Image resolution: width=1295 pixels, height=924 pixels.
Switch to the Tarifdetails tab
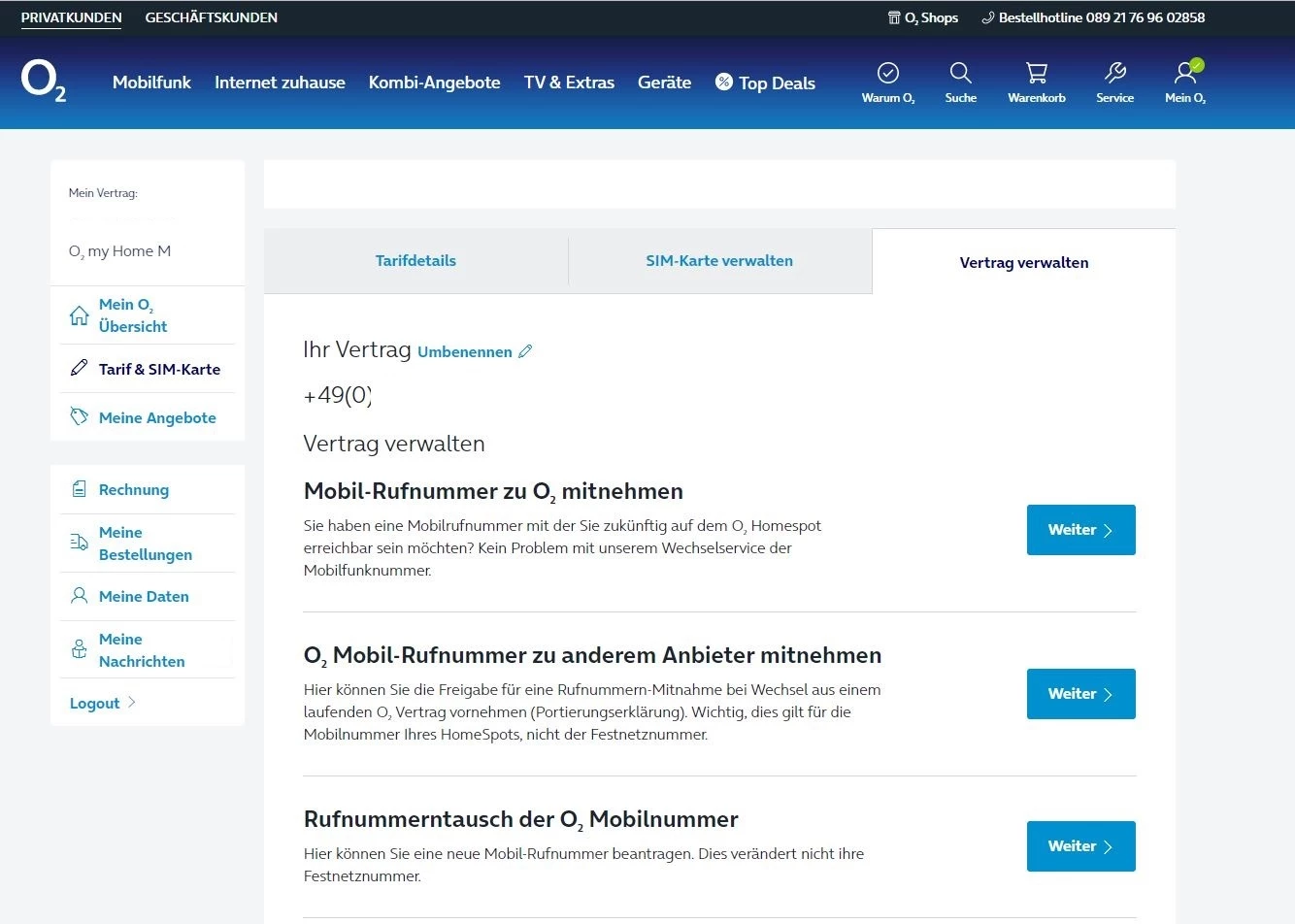coord(415,261)
